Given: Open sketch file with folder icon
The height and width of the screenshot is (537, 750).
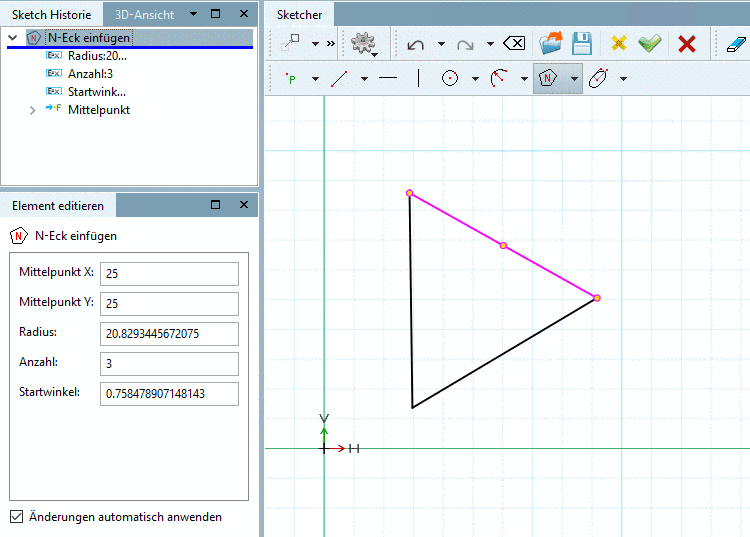Looking at the screenshot, I should point(551,44).
